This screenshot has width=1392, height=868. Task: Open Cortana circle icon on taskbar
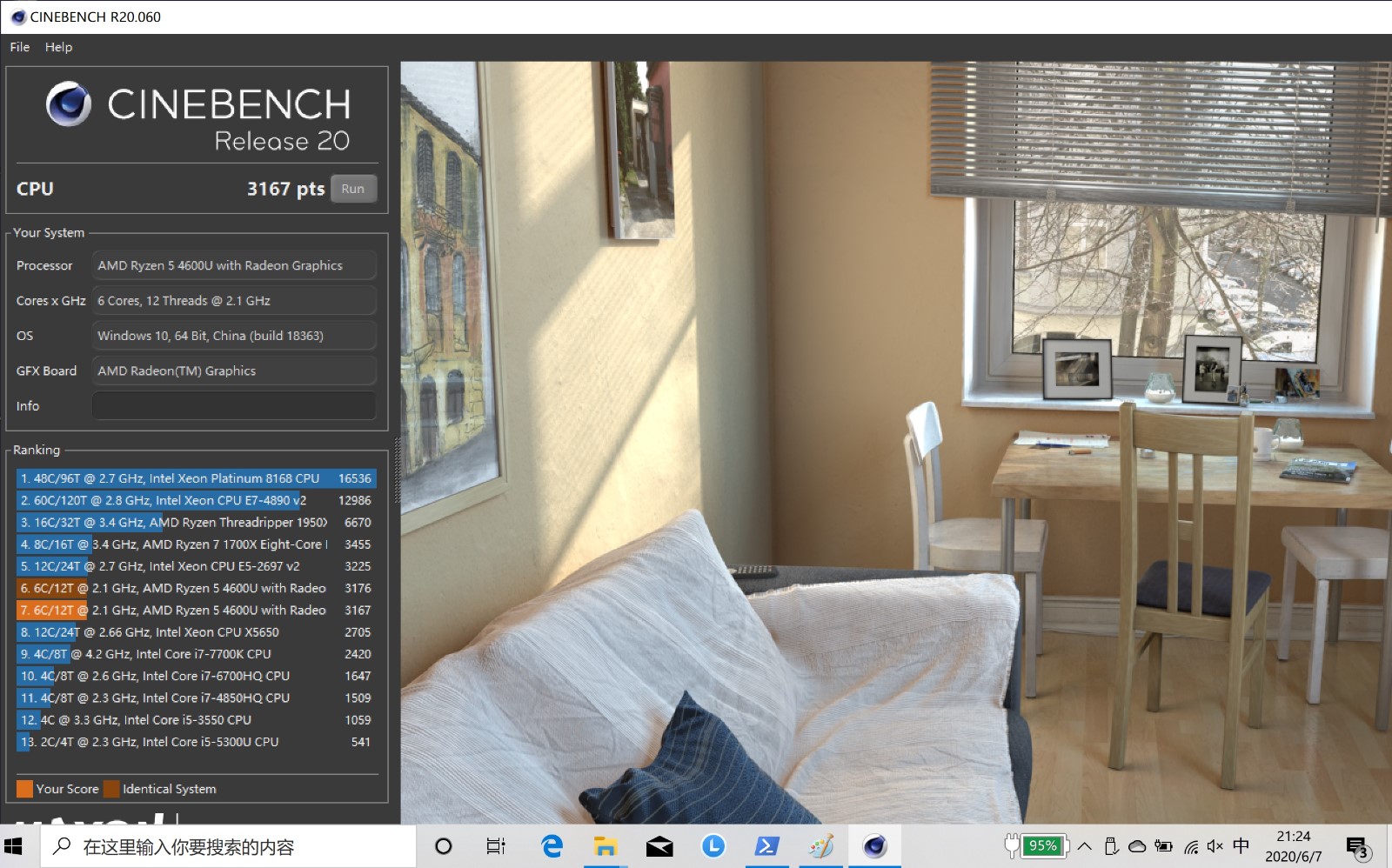443,846
